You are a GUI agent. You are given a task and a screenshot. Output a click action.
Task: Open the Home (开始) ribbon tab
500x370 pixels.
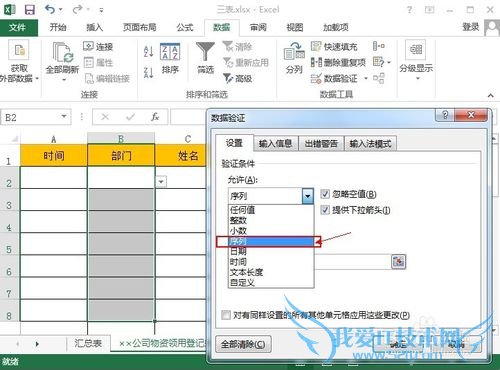pos(58,27)
